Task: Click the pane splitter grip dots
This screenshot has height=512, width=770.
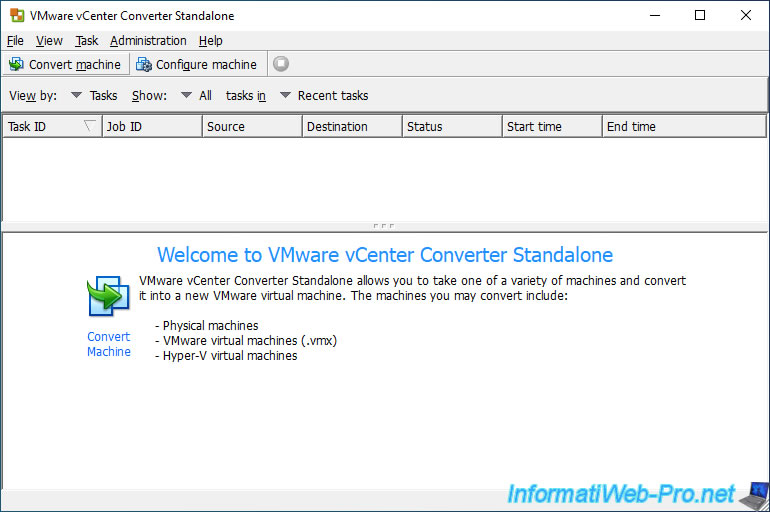Action: (x=384, y=226)
